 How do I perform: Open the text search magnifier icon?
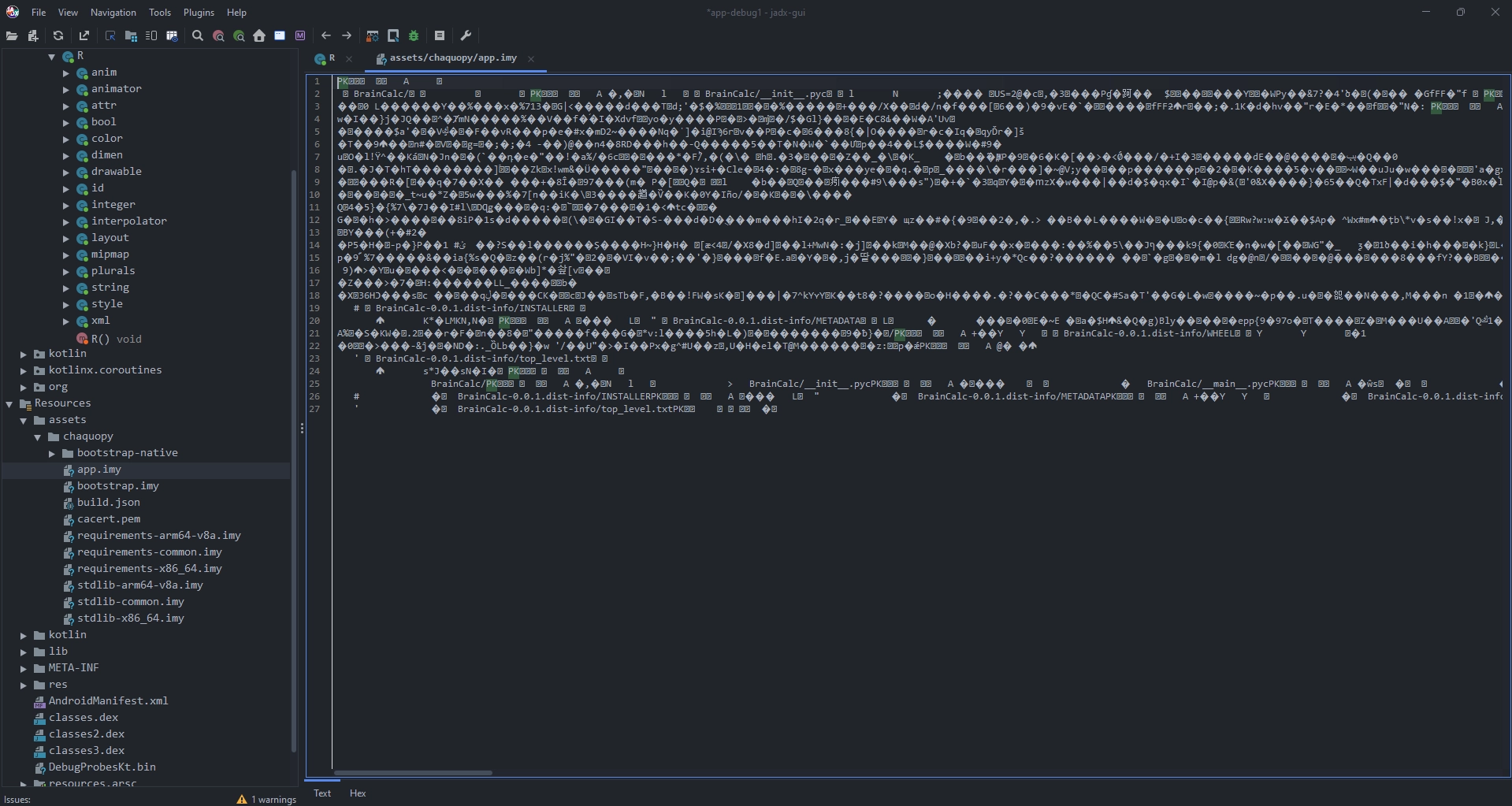[x=197, y=35]
